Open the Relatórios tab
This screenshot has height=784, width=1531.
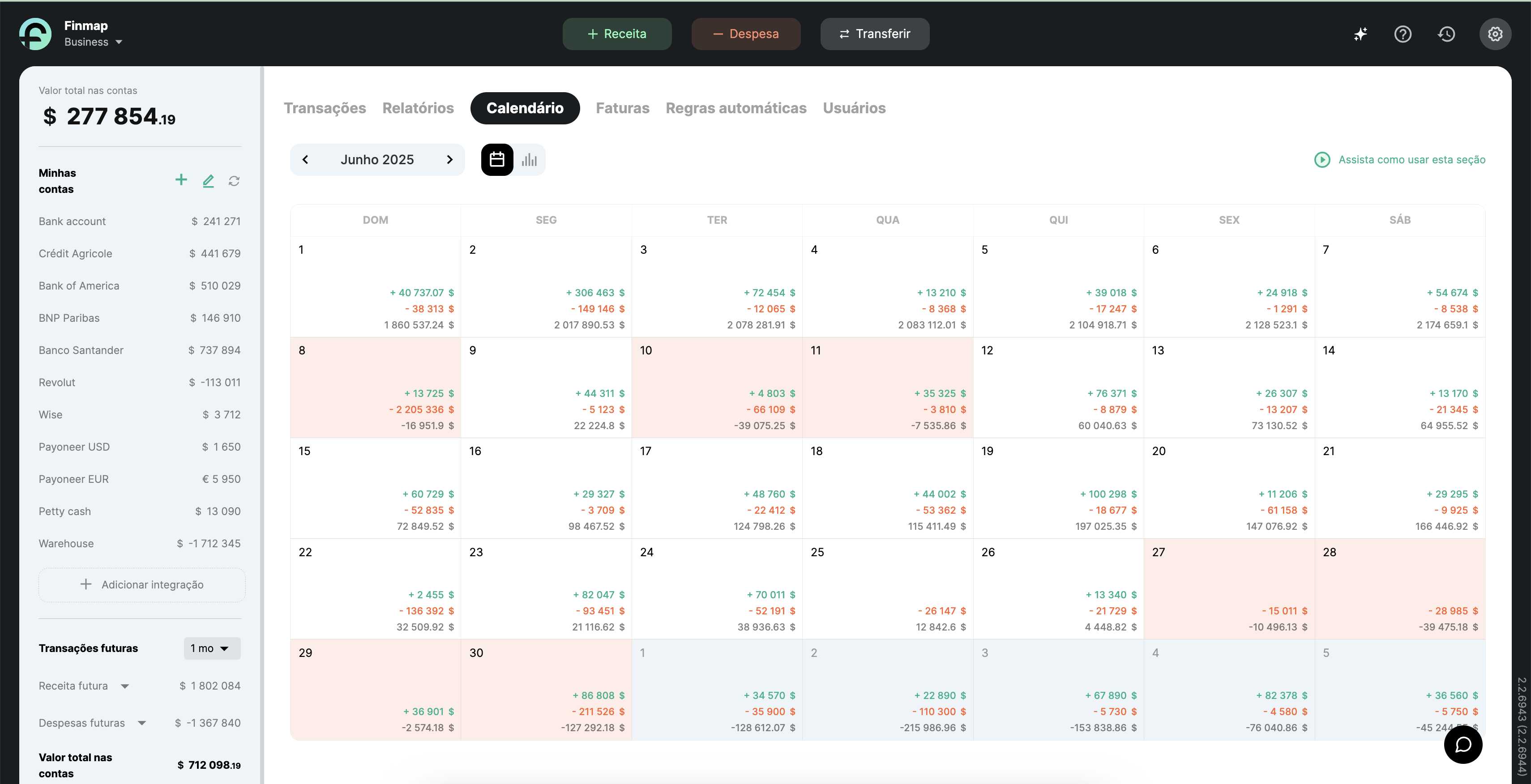pyautogui.click(x=418, y=108)
